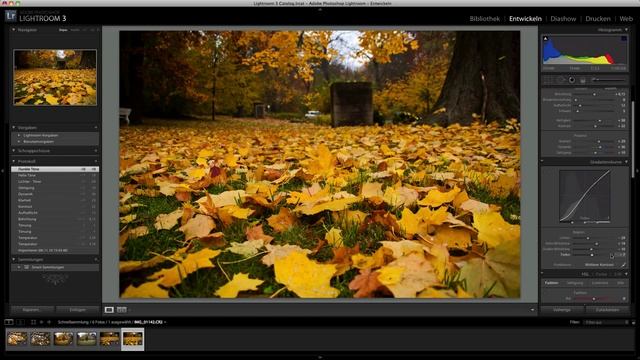The width and height of the screenshot is (640, 360).
Task: Add a snapshot with Schnappschüsse plus icon
Action: point(96,151)
